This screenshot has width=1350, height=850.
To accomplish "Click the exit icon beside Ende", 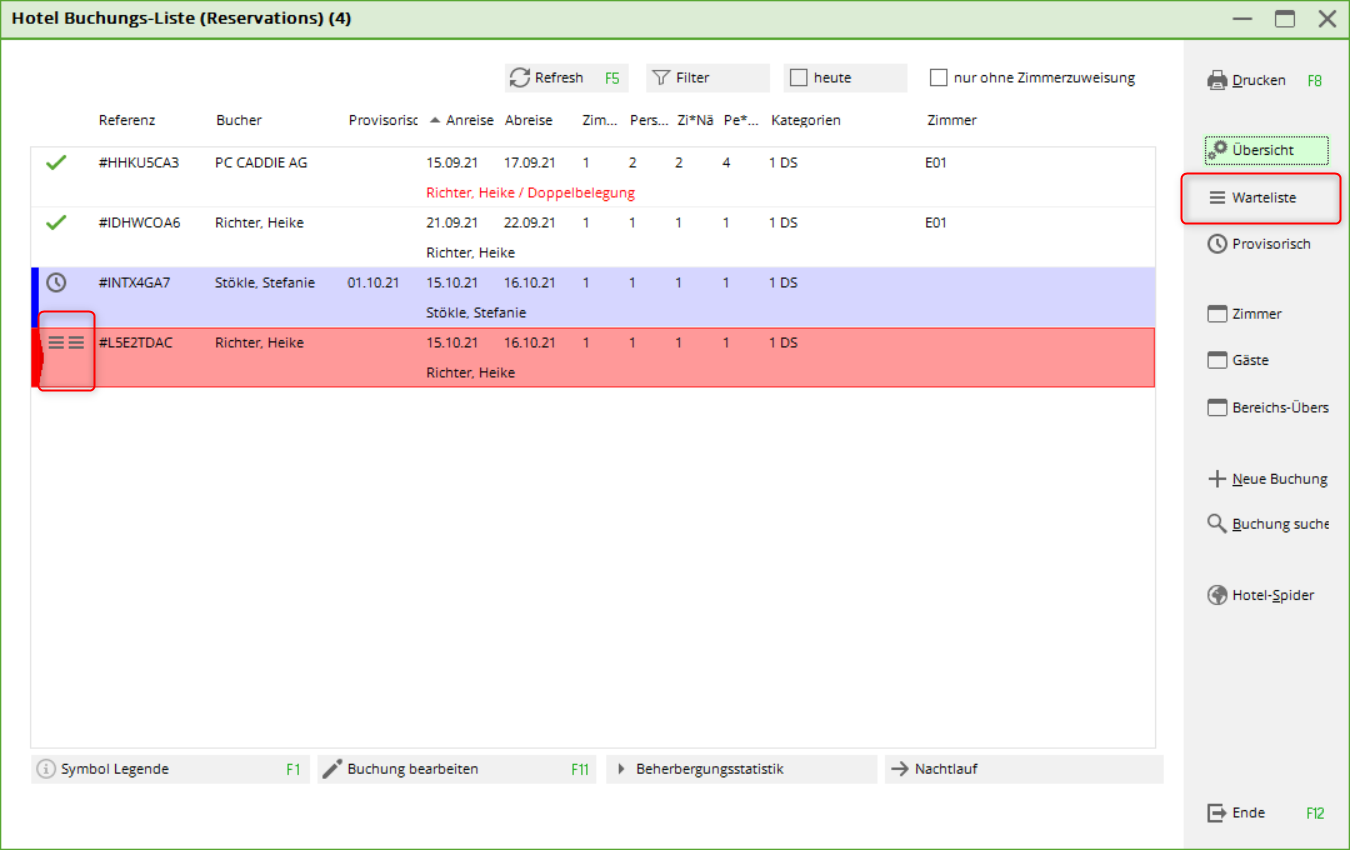I will [x=1217, y=813].
